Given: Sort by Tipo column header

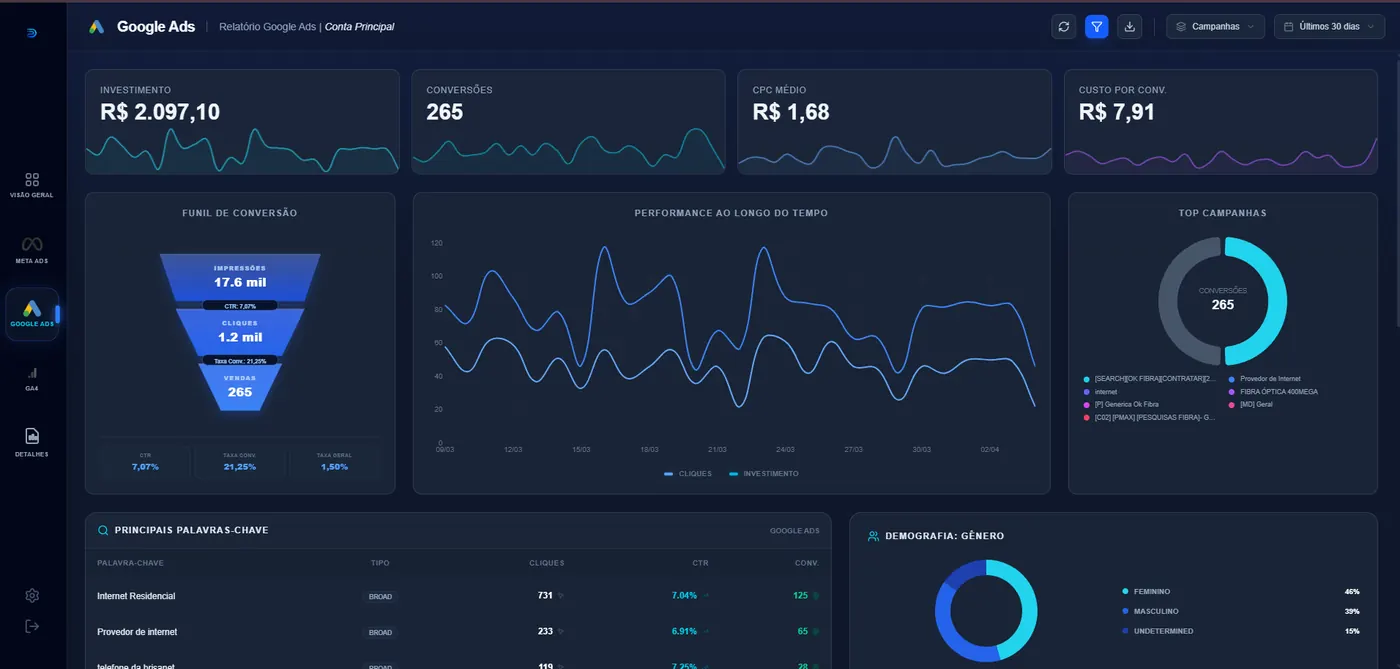Looking at the screenshot, I should (380, 563).
